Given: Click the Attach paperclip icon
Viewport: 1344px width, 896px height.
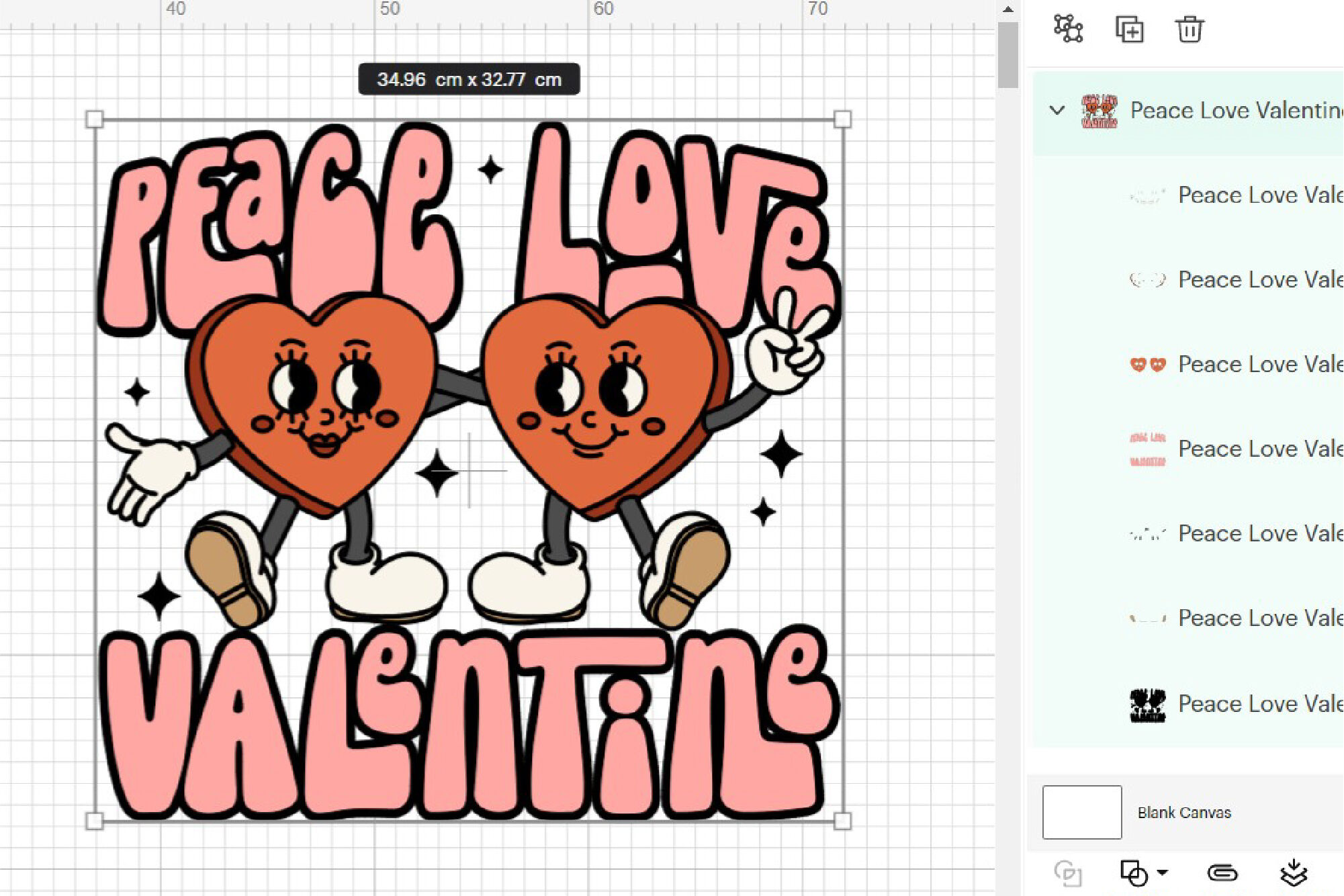Looking at the screenshot, I should tap(1222, 873).
